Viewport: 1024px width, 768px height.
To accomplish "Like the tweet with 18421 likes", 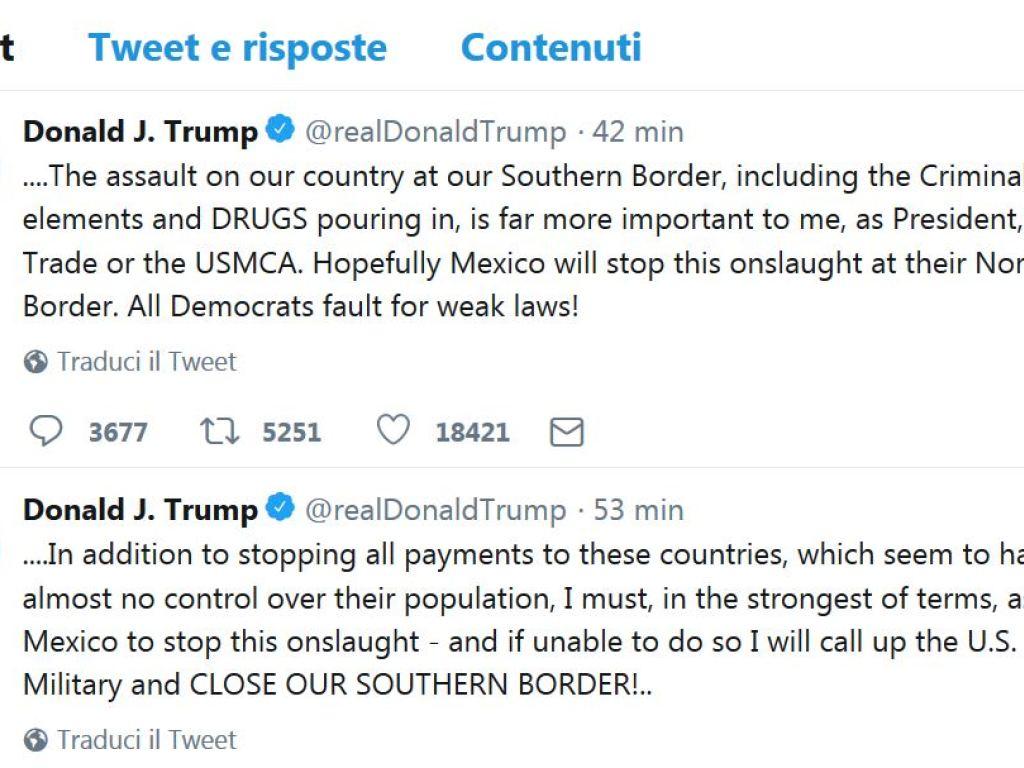I will pyautogui.click(x=393, y=431).
